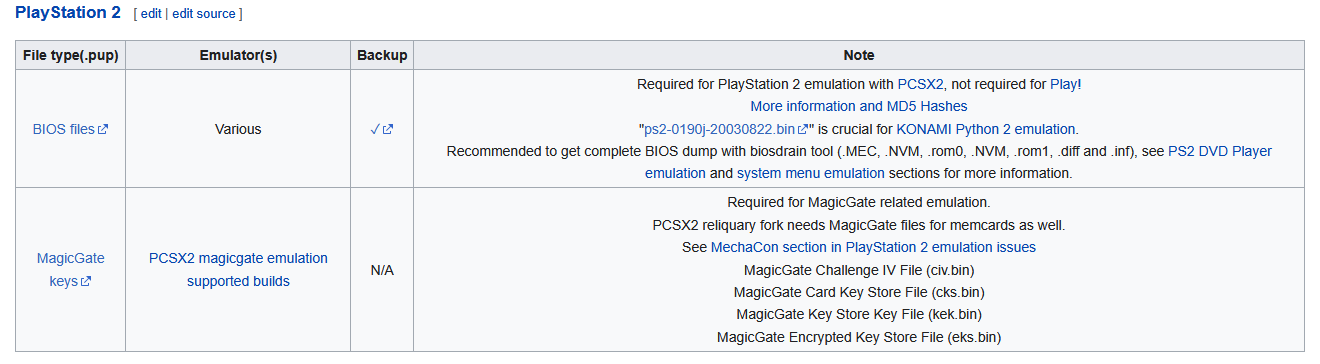
Task: Open the edit link for PlayStation 2 section
Action: [x=151, y=14]
